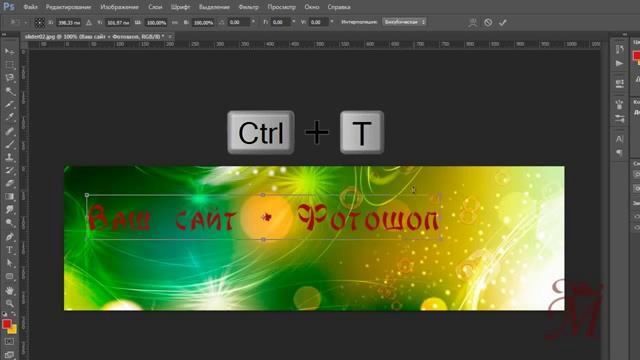Click the background yellow color swatch
This screenshot has width=640, height=360.
tap(13, 329)
